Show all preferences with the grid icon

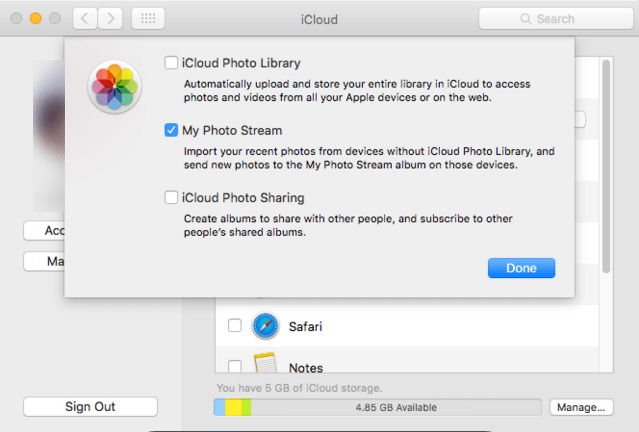[x=148, y=18]
